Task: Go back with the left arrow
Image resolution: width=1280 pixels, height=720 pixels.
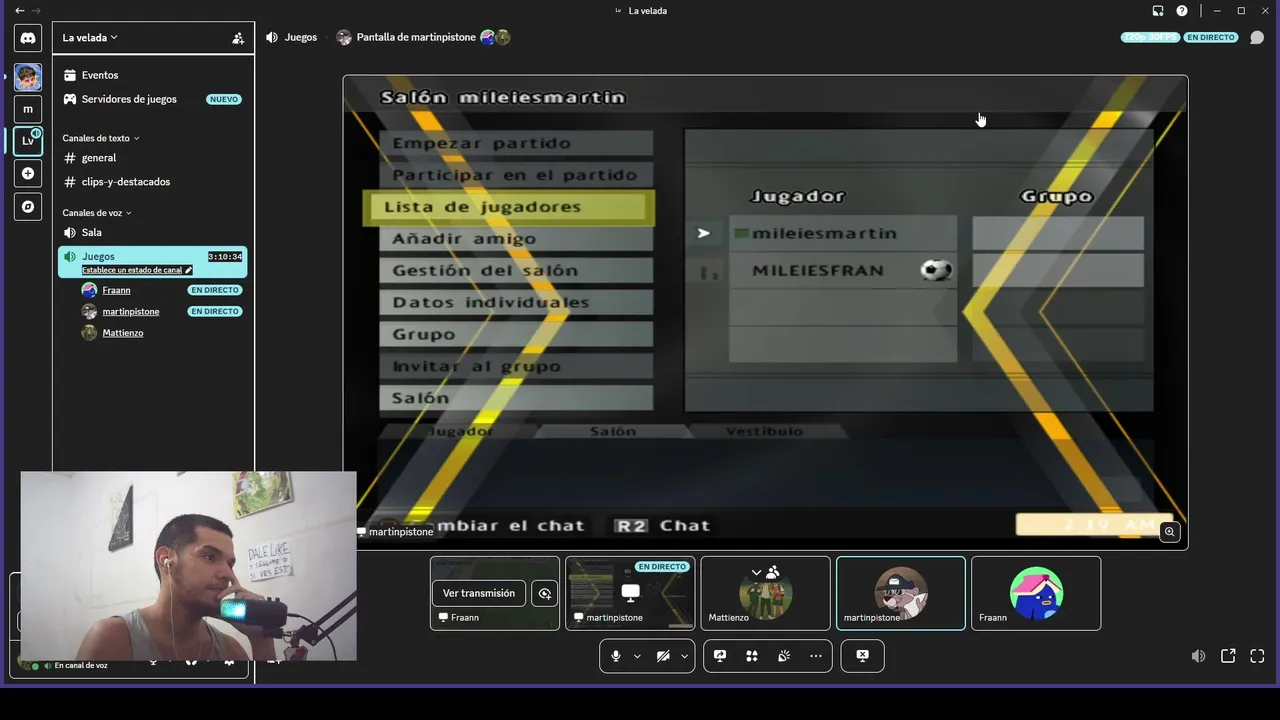Action: (19, 11)
